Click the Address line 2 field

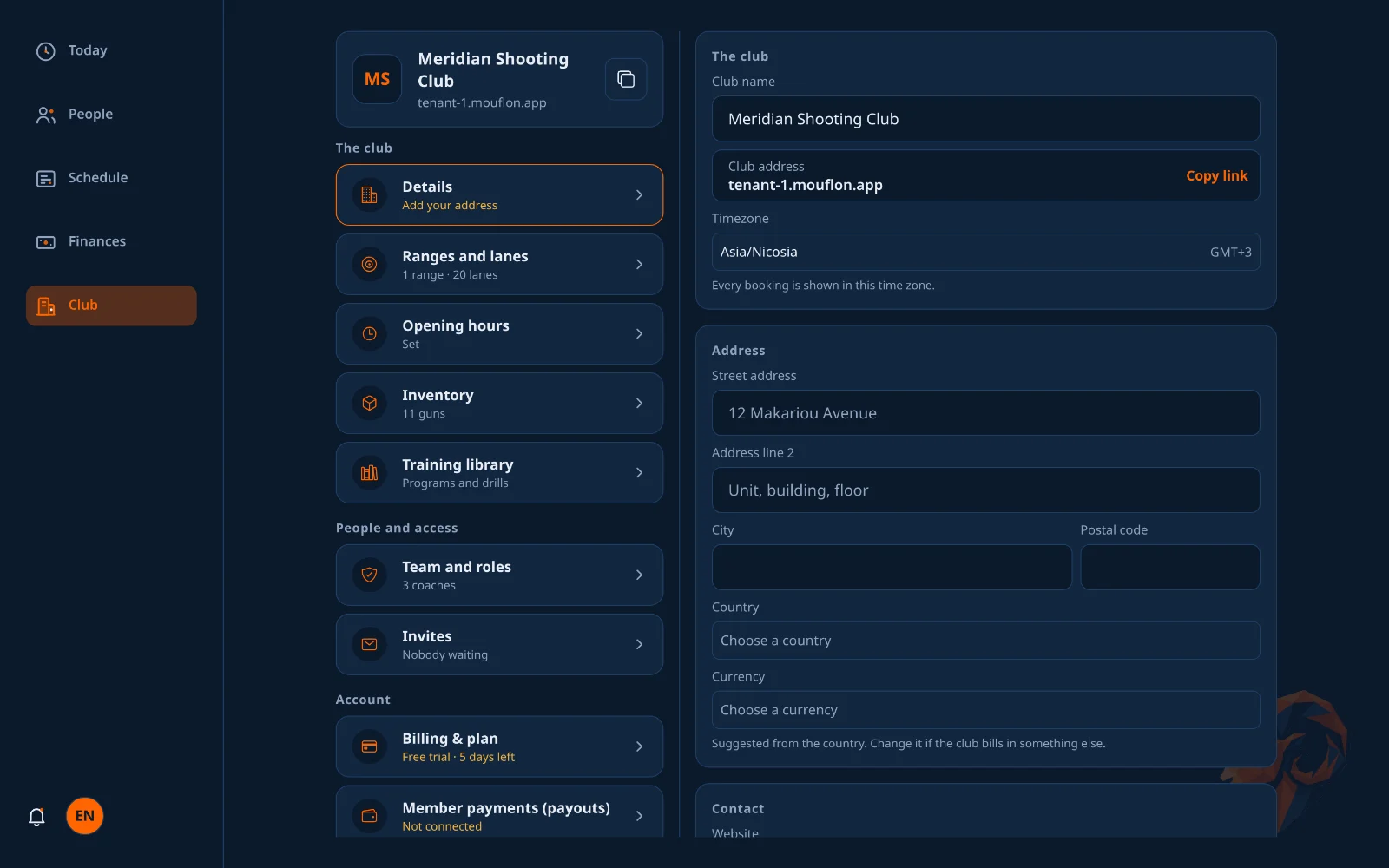pyautogui.click(x=985, y=490)
